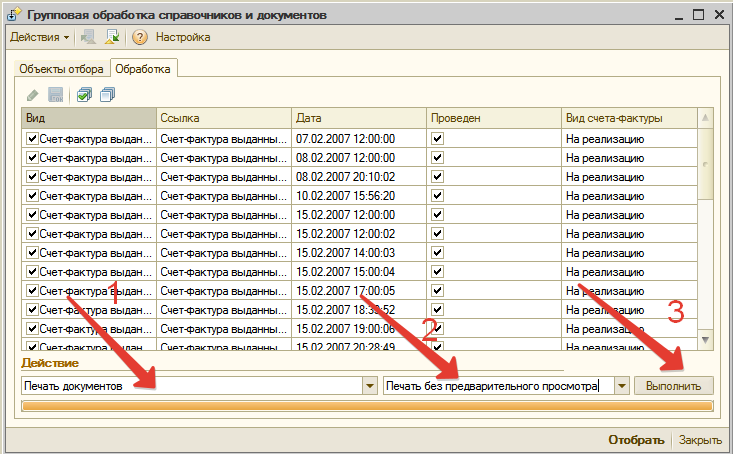Toggle the Проведен checkbox for row 15.02.2007 14:00:03
733x454 pixels.
coord(437,253)
